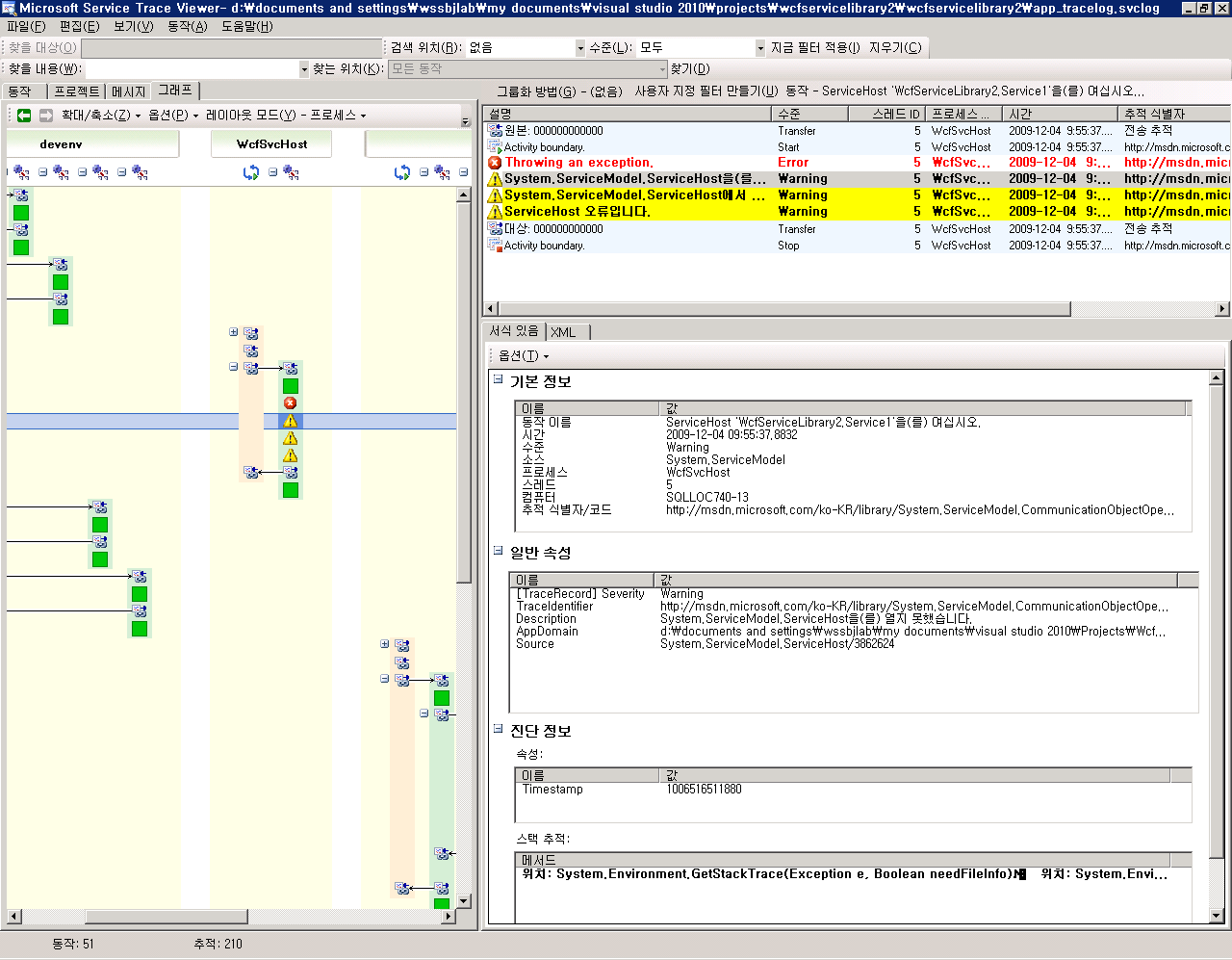Viewport: 1232px width, 960px height.
Task: Select the 그래프 tab
Action: [x=175, y=90]
